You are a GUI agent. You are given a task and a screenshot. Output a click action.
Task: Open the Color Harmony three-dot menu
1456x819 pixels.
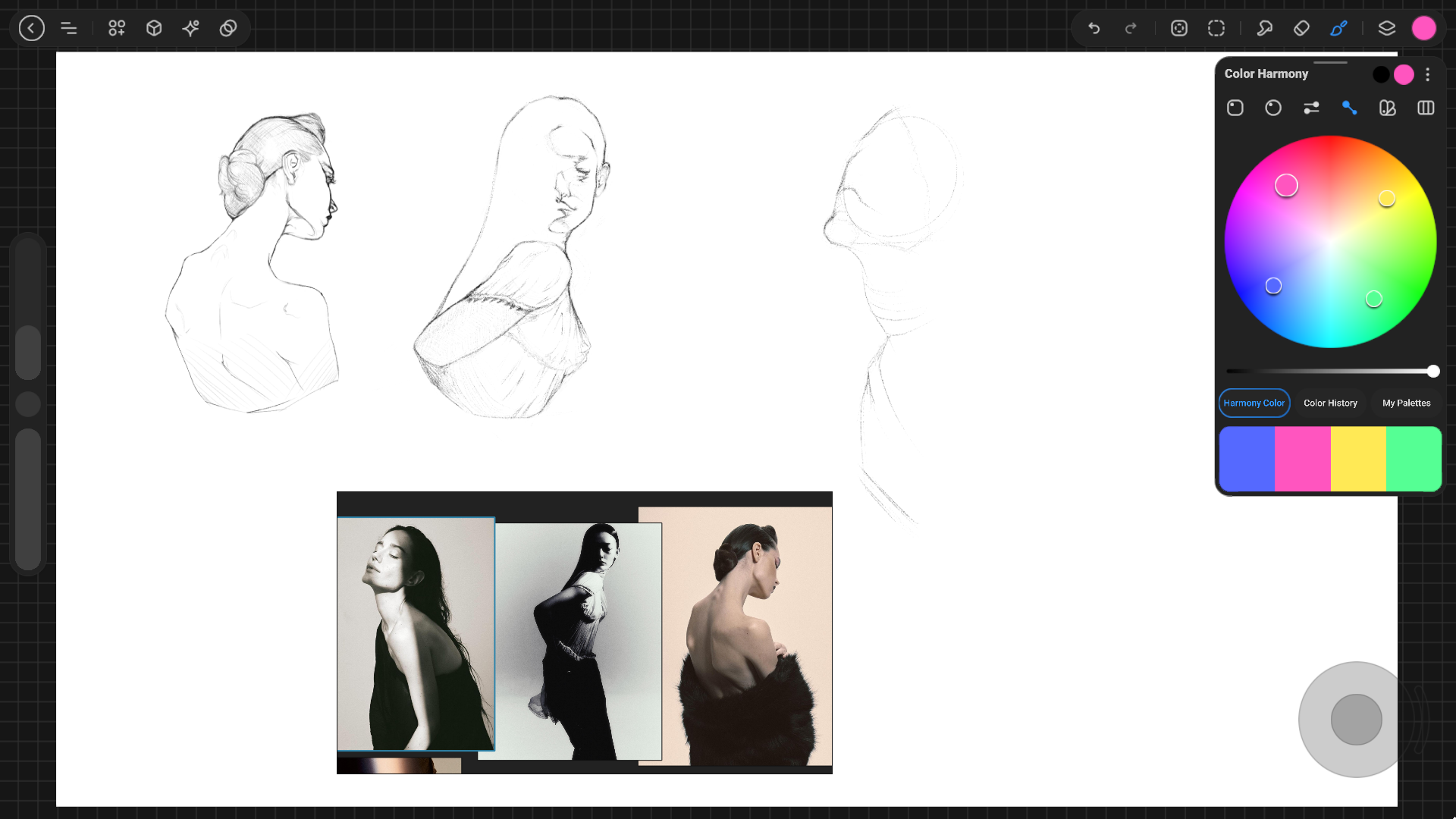pyautogui.click(x=1427, y=74)
